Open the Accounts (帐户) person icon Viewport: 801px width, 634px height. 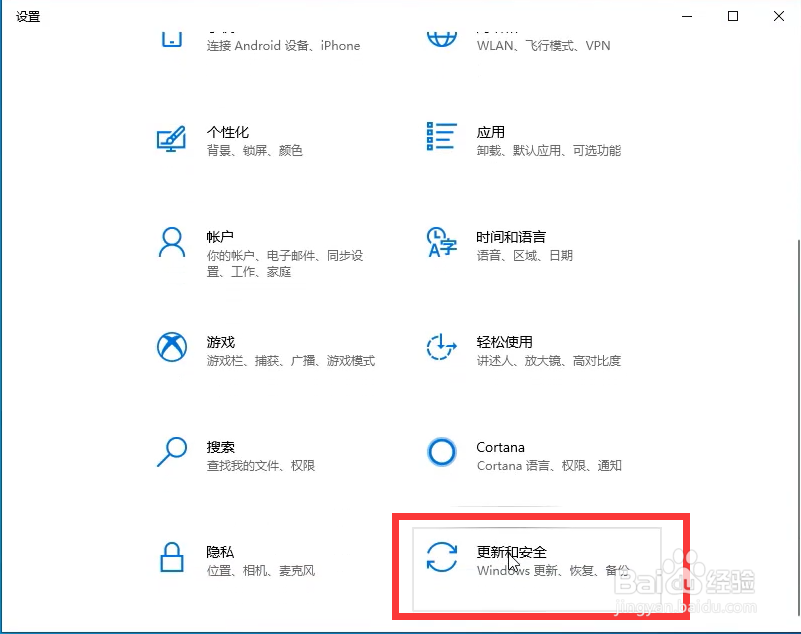coord(172,243)
